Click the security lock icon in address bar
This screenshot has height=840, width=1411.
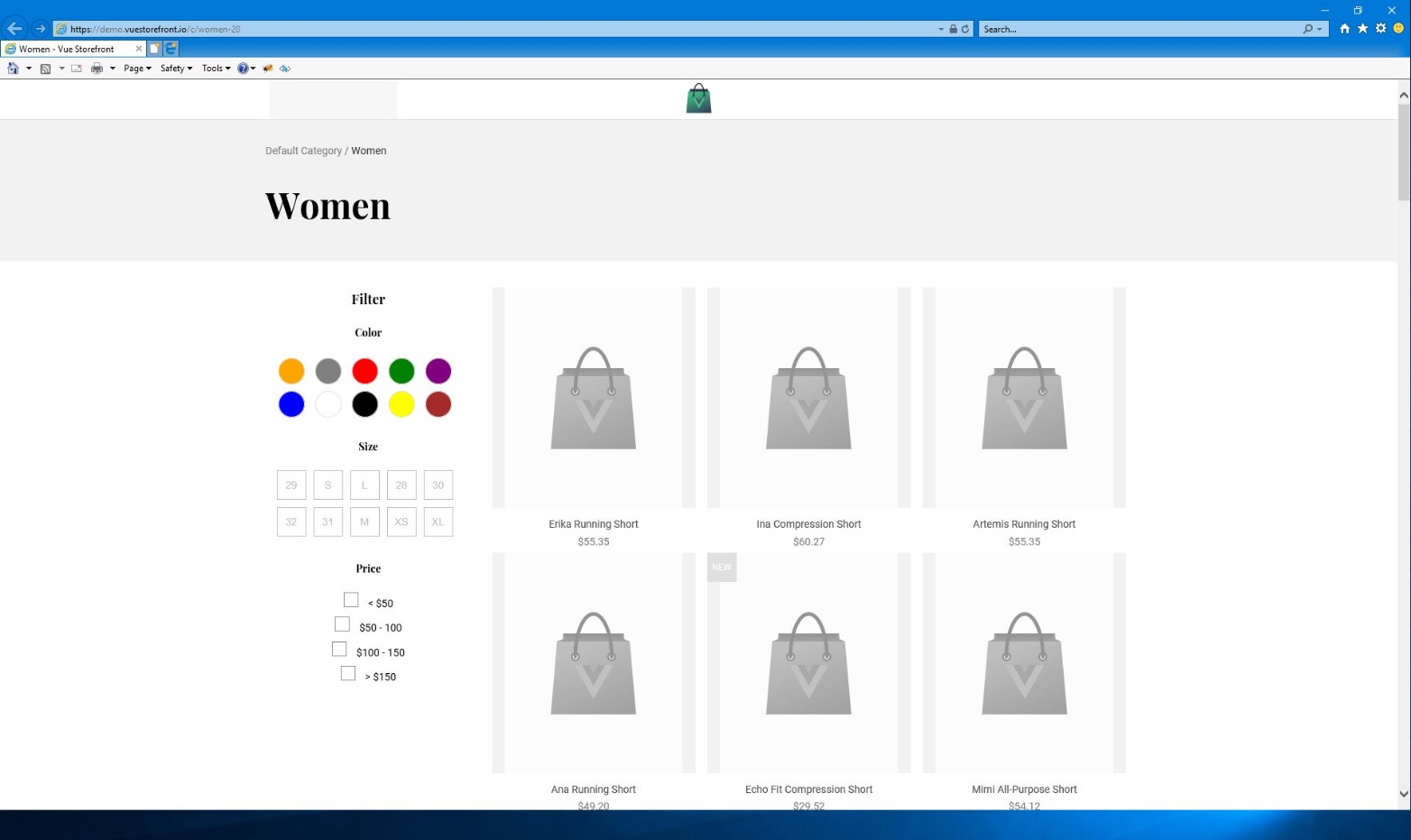coord(953,29)
